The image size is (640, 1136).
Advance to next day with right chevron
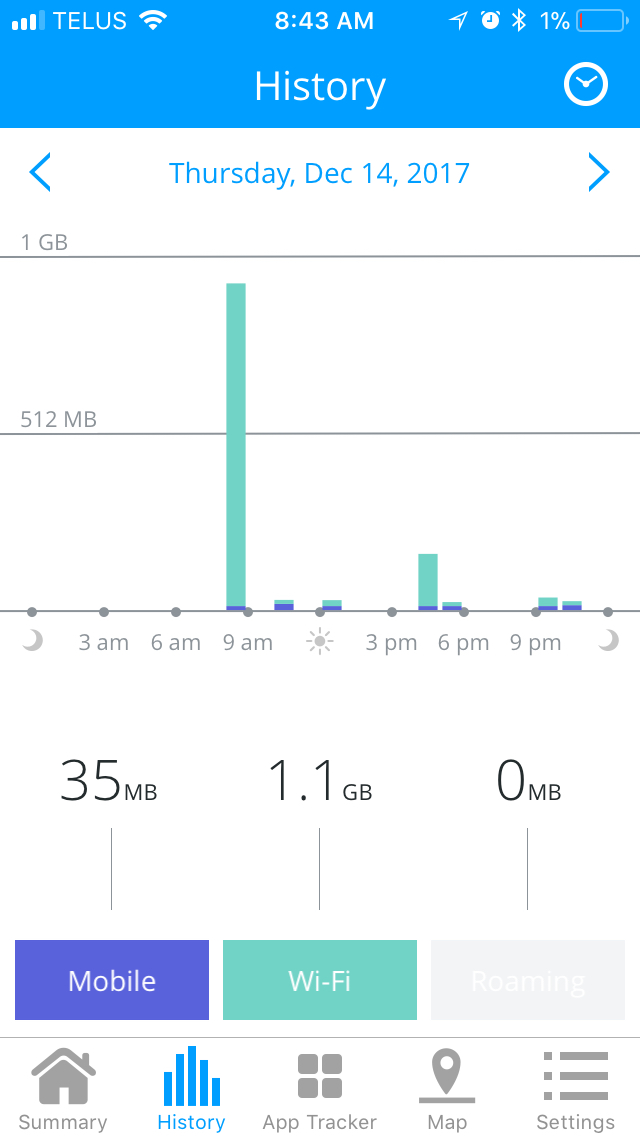(x=599, y=172)
